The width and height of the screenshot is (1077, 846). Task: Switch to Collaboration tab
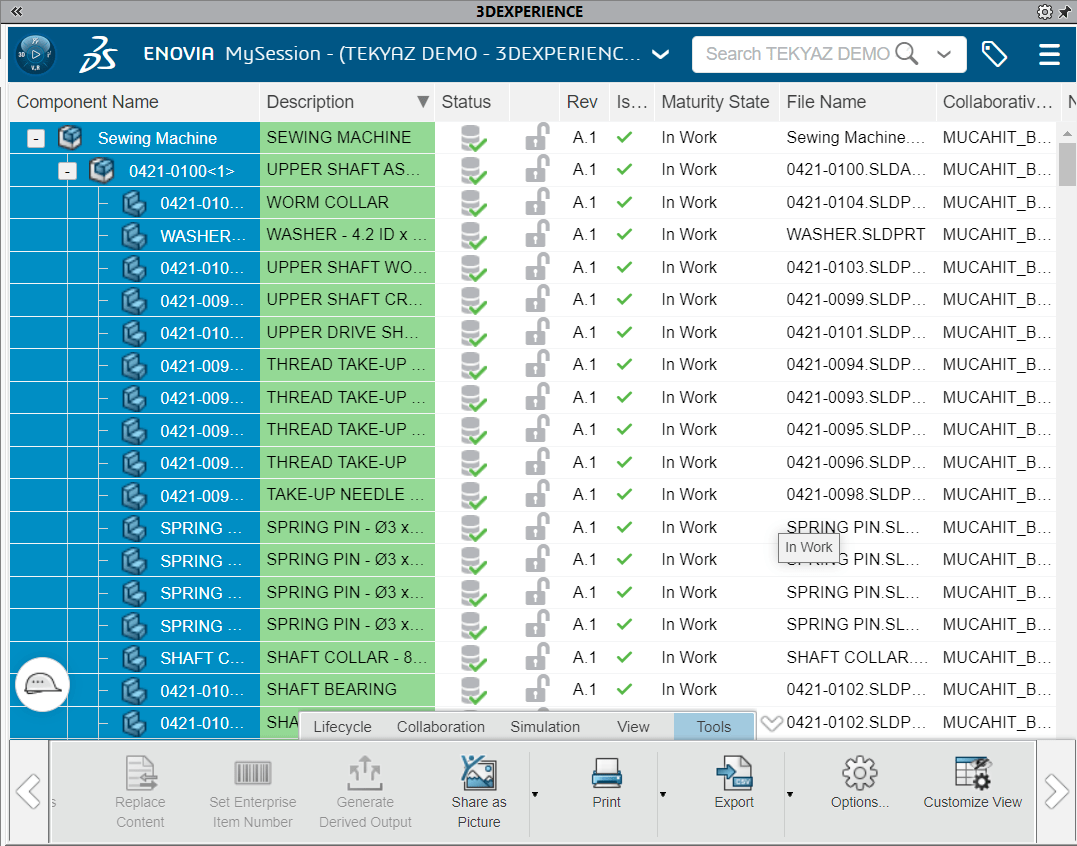[440, 727]
